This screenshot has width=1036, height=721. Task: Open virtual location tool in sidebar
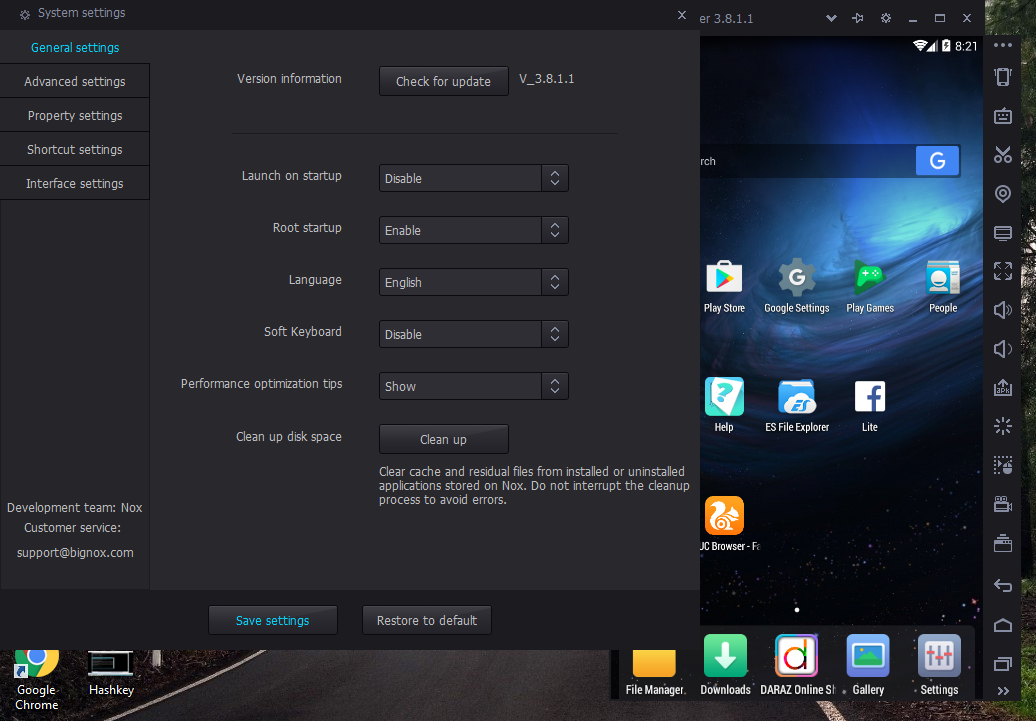click(x=1002, y=194)
